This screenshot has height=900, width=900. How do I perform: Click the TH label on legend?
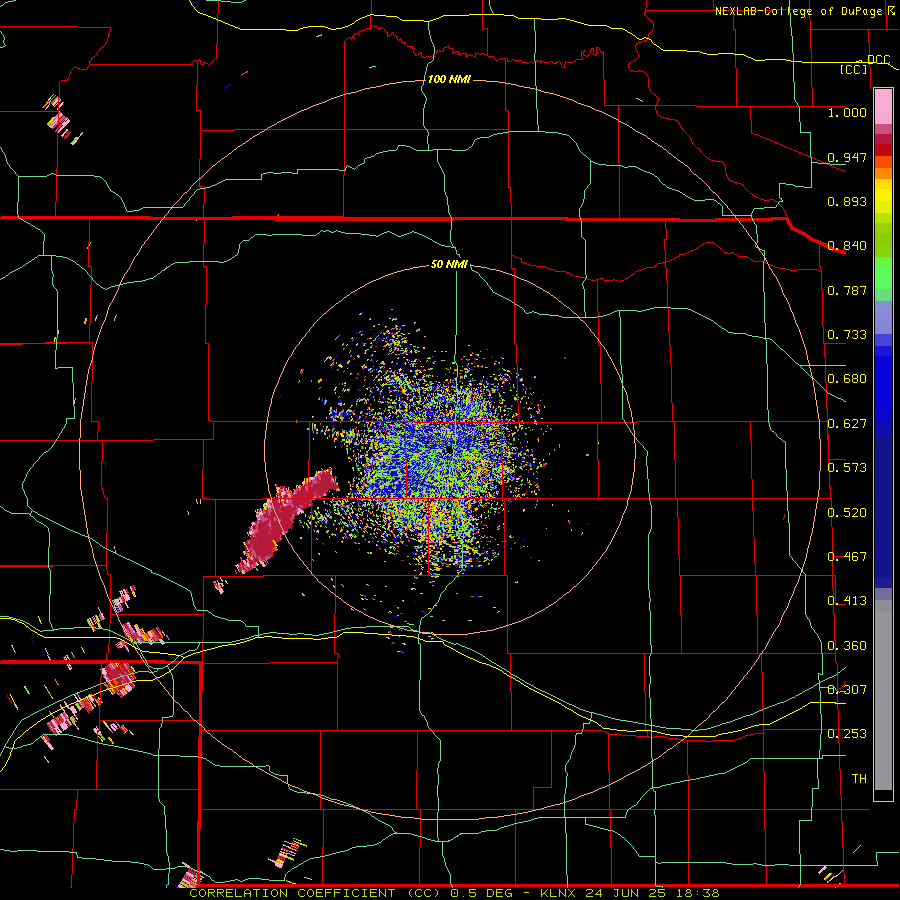pyautogui.click(x=859, y=779)
